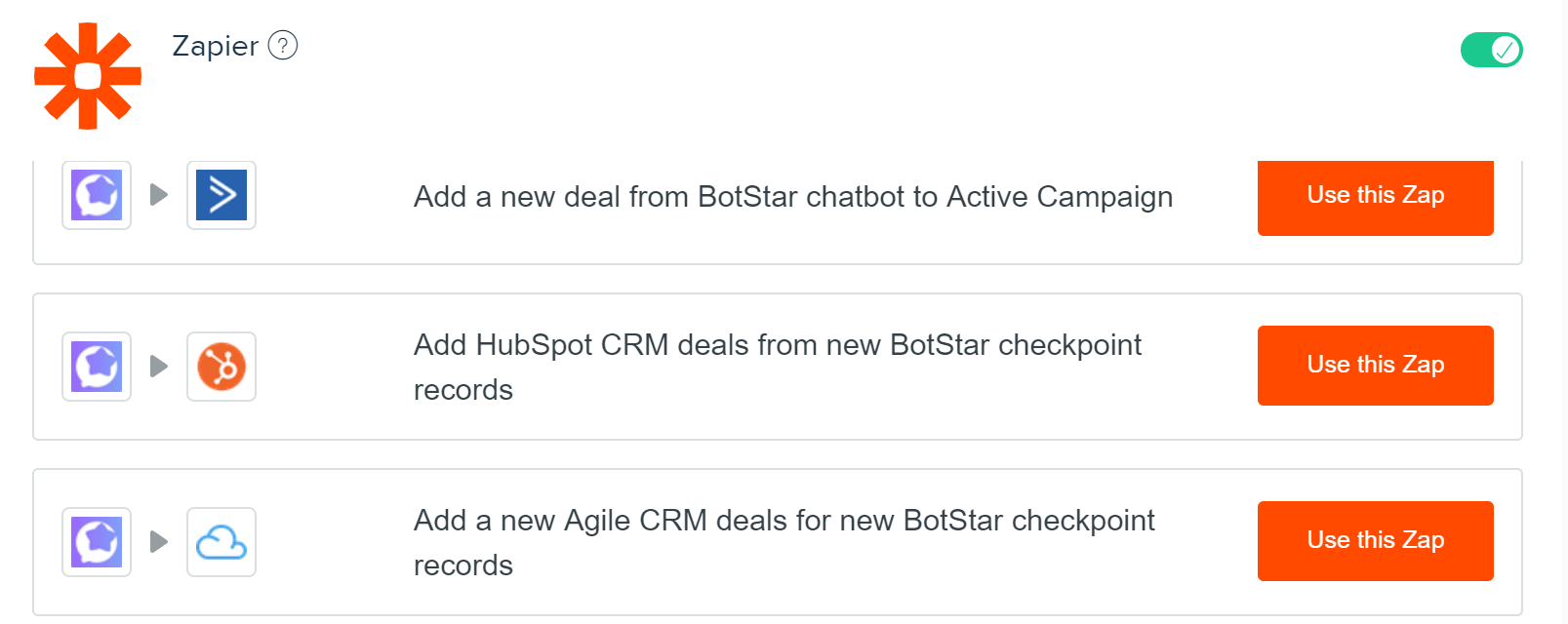Use the Active Campaign deal Zap
This screenshot has width=1568, height=624.
[1375, 197]
